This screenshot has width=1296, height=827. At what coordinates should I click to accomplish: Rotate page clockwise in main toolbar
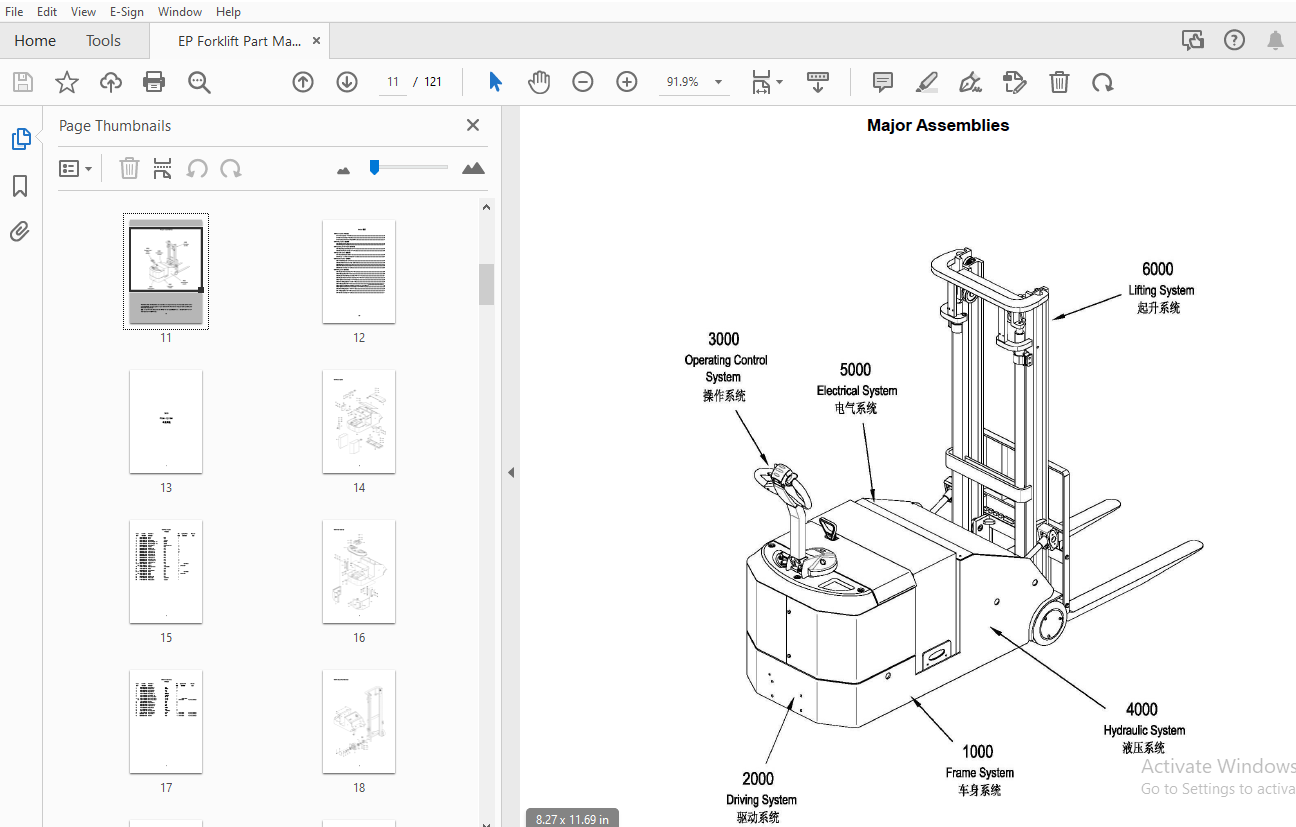[1103, 82]
